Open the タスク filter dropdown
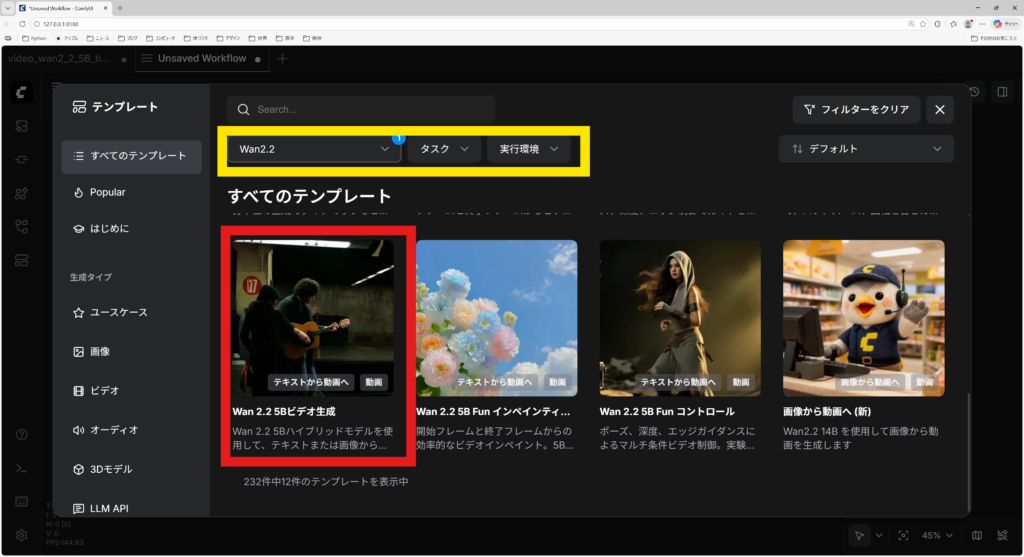 click(x=443, y=149)
